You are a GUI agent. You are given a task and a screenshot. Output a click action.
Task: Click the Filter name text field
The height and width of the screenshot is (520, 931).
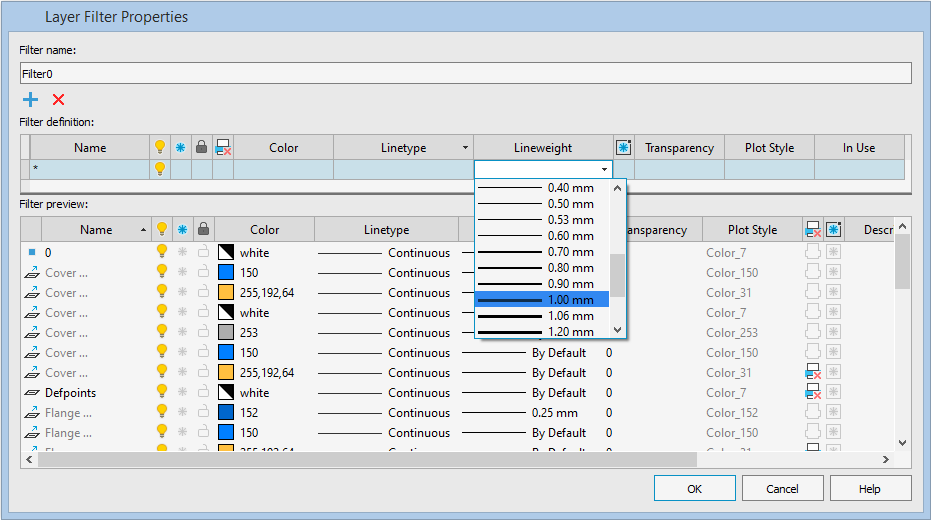click(465, 73)
